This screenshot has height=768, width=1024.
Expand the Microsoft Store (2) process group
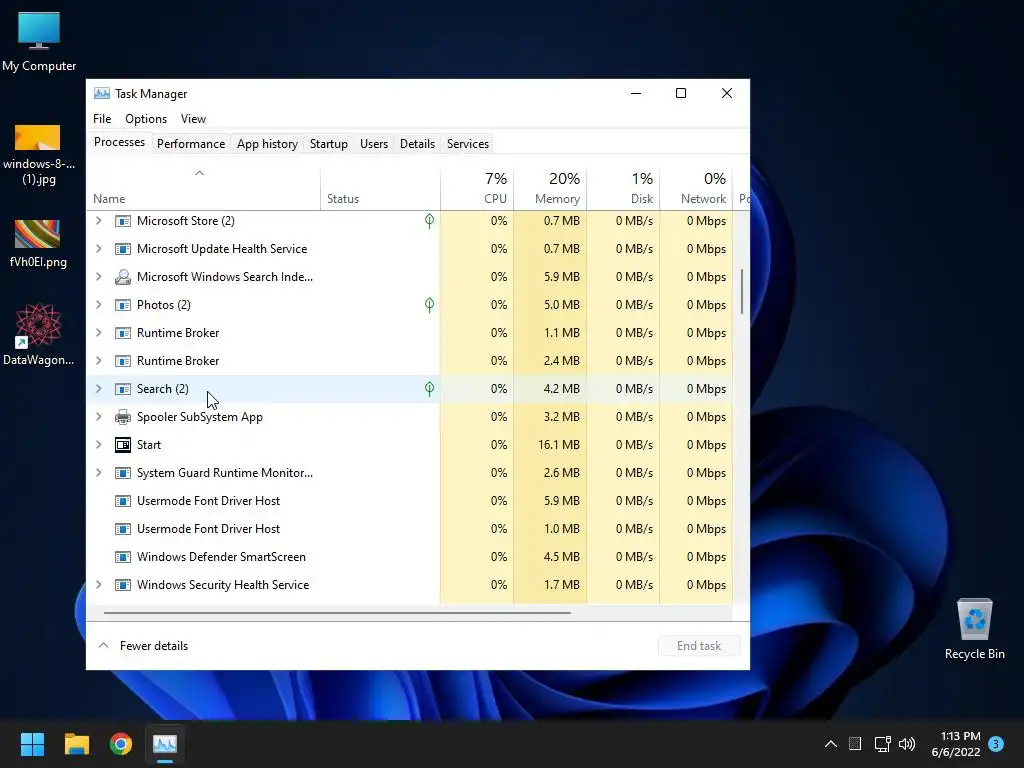[99, 221]
